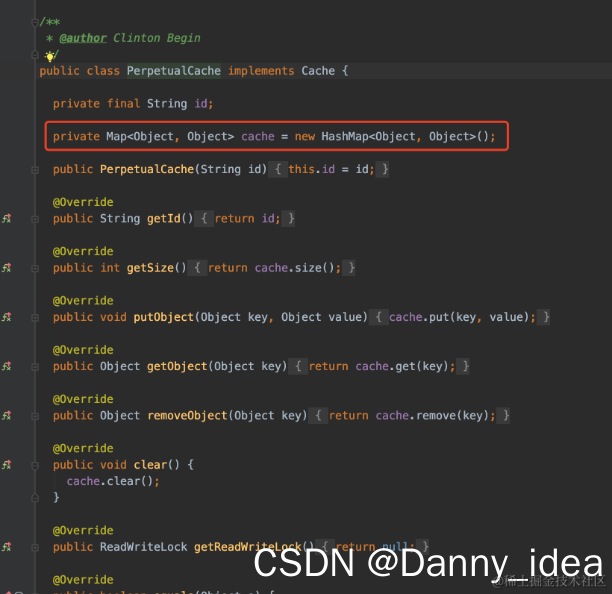
Task: Click the @author Javadoc tag
Action: [x=83, y=38]
